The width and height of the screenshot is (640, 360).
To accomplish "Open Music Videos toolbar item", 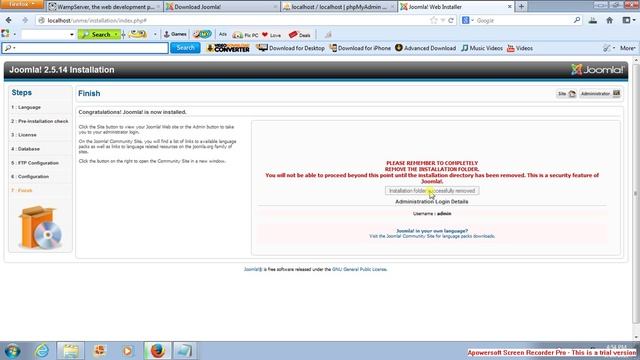I will (x=482, y=48).
